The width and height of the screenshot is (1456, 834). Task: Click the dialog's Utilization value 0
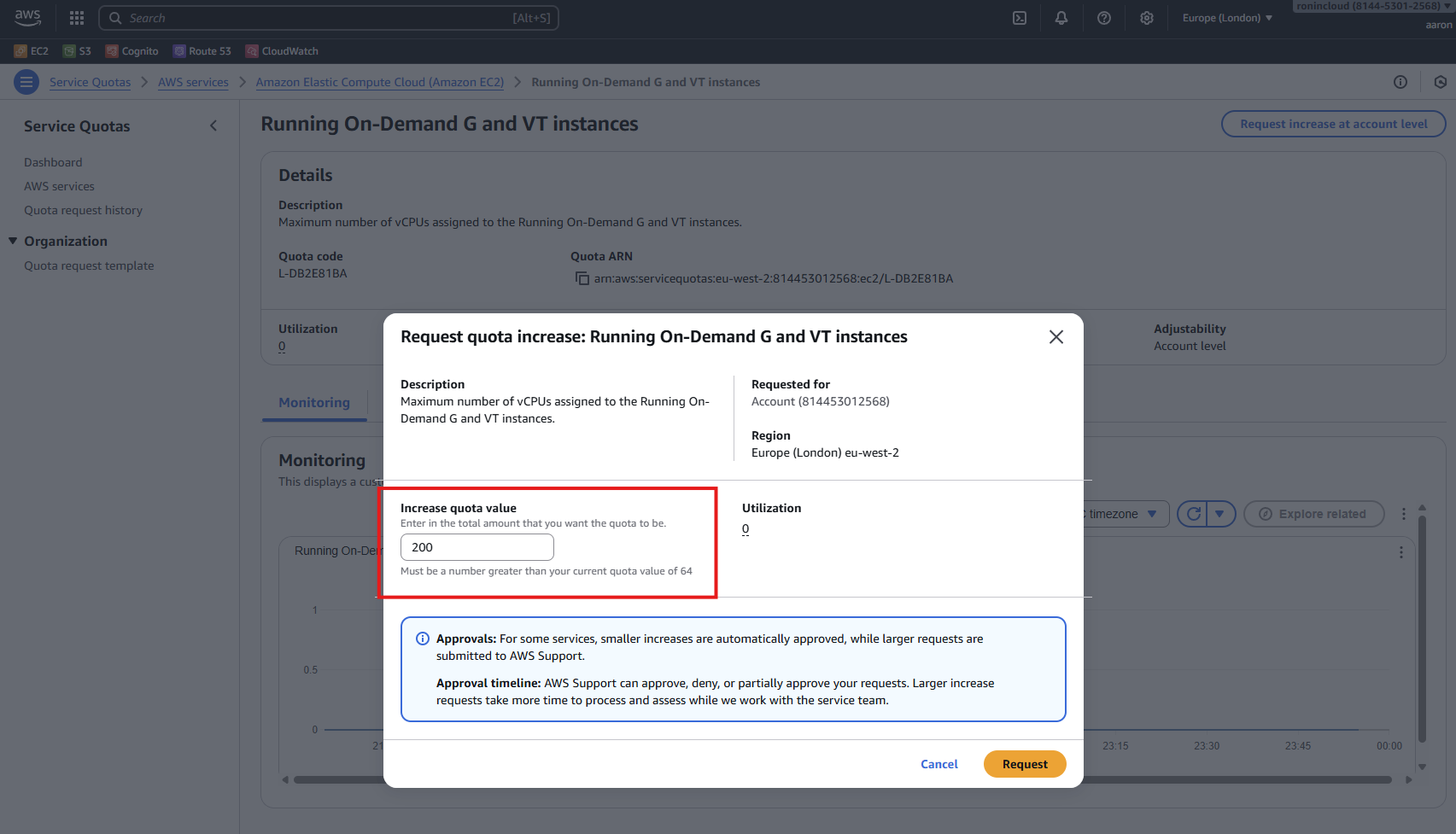(x=746, y=529)
